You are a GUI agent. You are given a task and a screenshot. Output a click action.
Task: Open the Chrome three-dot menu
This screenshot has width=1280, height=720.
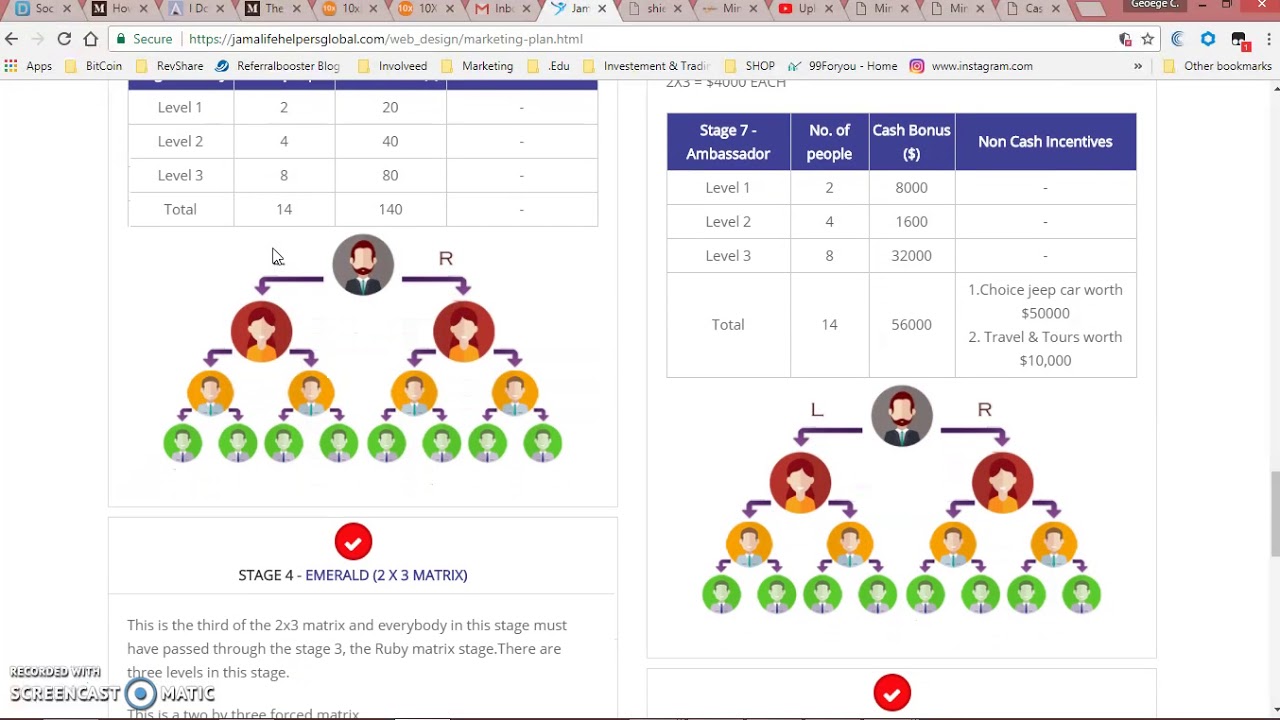tap(1267, 39)
